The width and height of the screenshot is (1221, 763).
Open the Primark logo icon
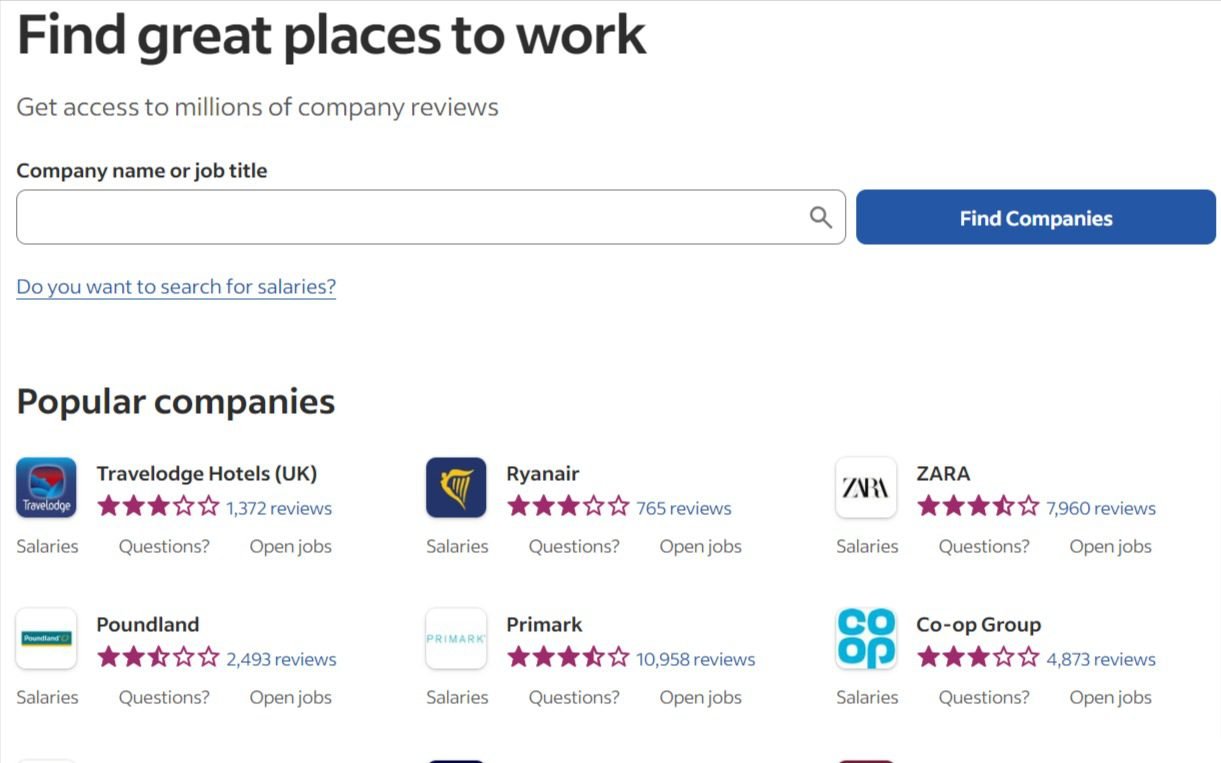point(456,638)
